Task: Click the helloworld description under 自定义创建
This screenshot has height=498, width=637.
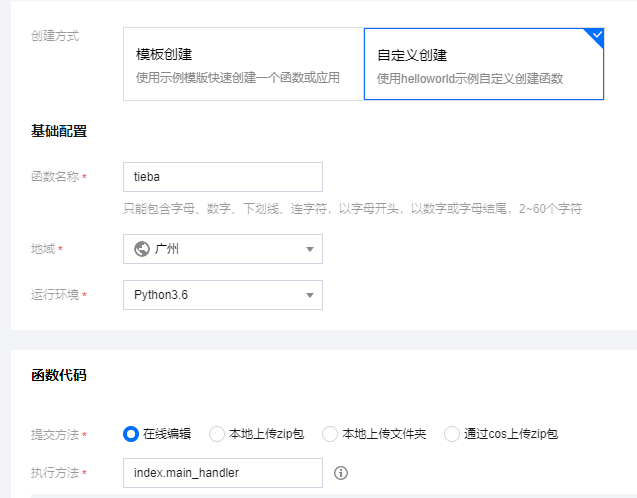Action: tap(470, 78)
